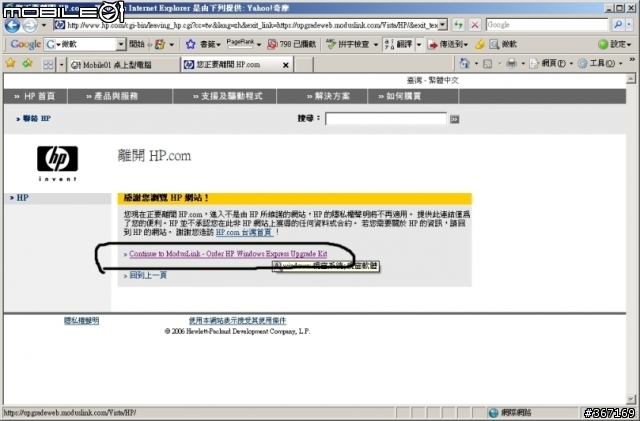
Task: Close the current HP.com tab
Action: [x=286, y=65]
